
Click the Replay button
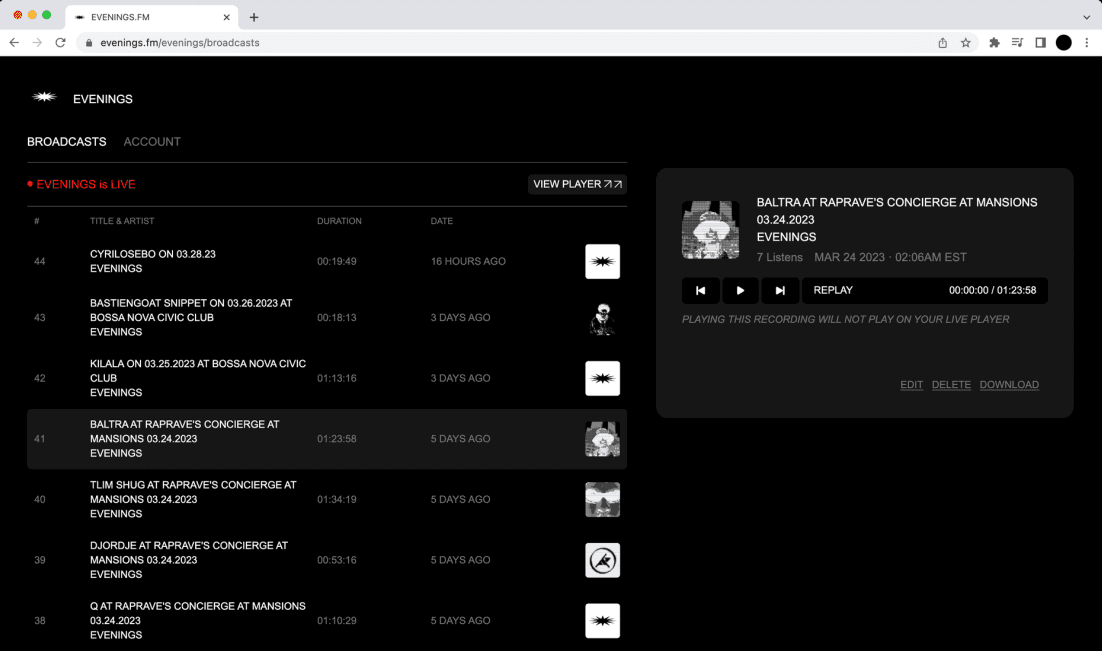(x=833, y=290)
